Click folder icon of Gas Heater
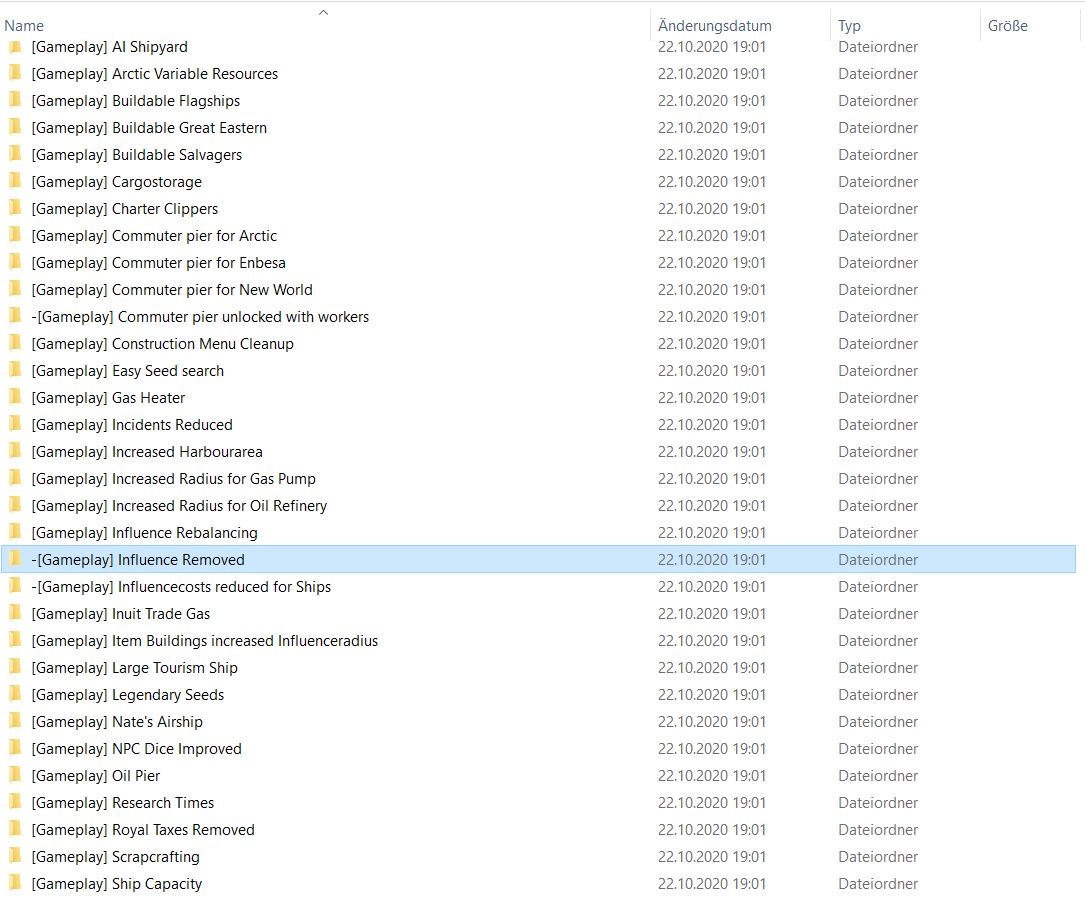The image size is (1085, 903). click(15, 397)
